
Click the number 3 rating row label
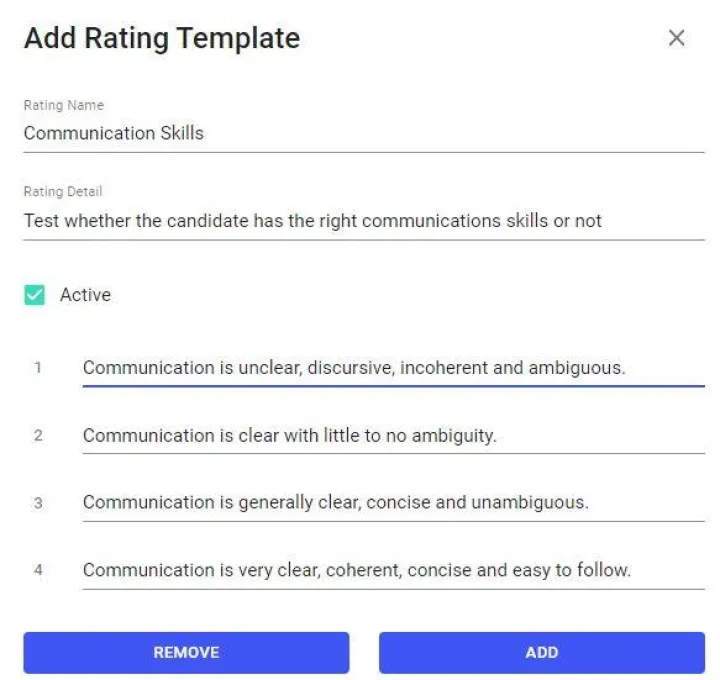click(x=38, y=503)
